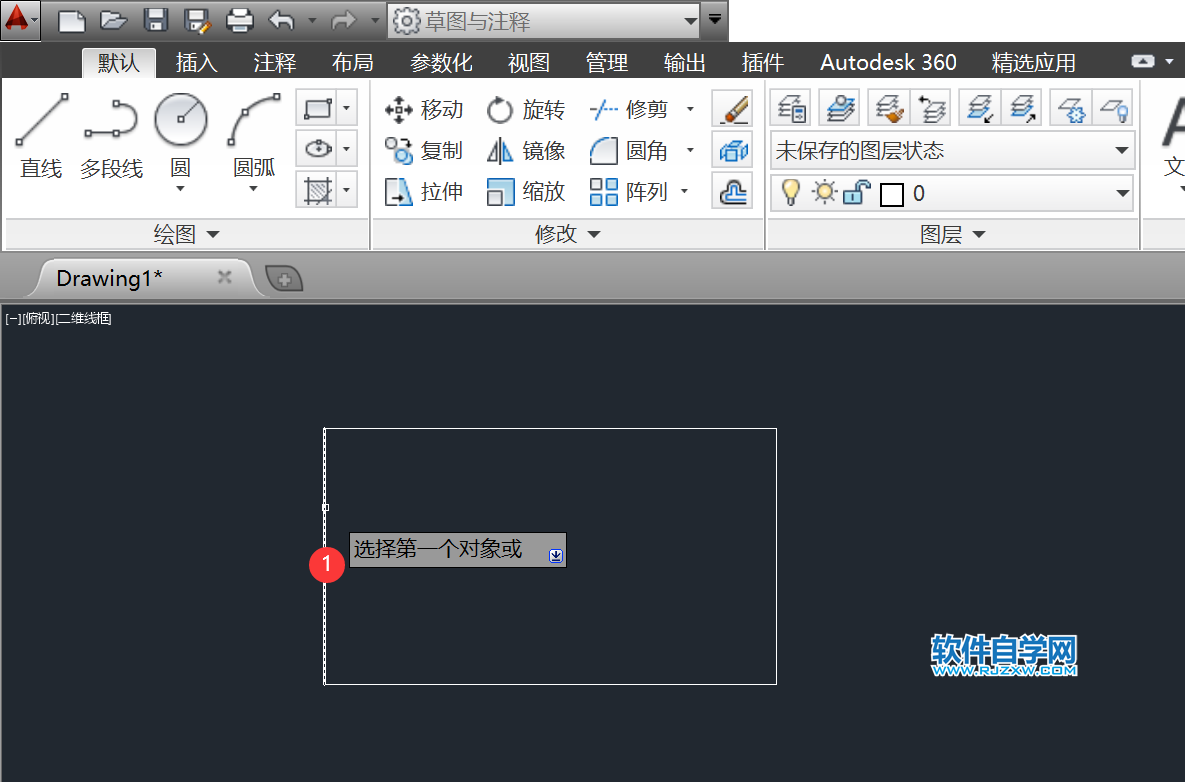
Task: Open Layer Properties manager icon
Action: point(791,108)
